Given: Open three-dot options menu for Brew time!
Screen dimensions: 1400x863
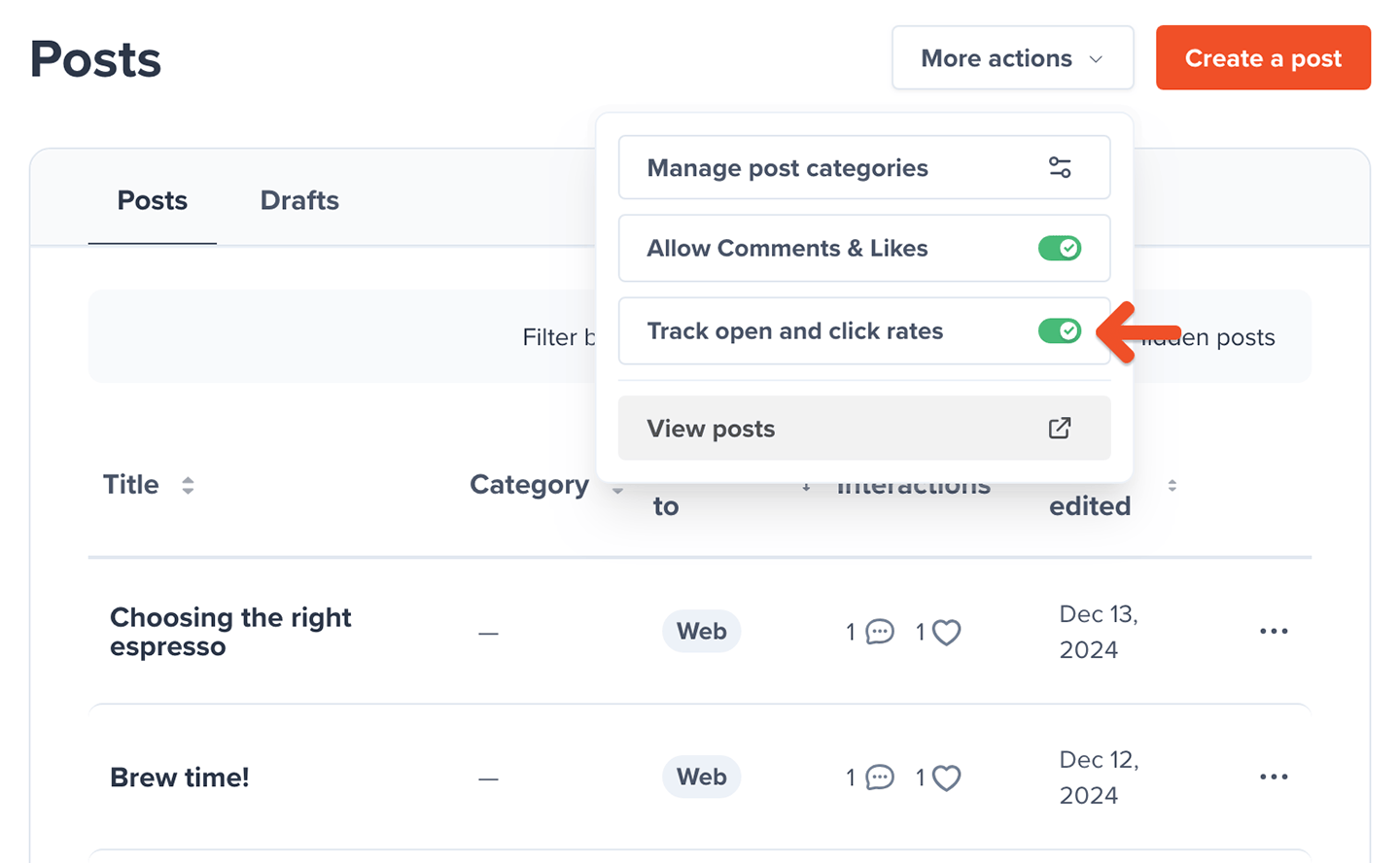Looking at the screenshot, I should coord(1273,777).
